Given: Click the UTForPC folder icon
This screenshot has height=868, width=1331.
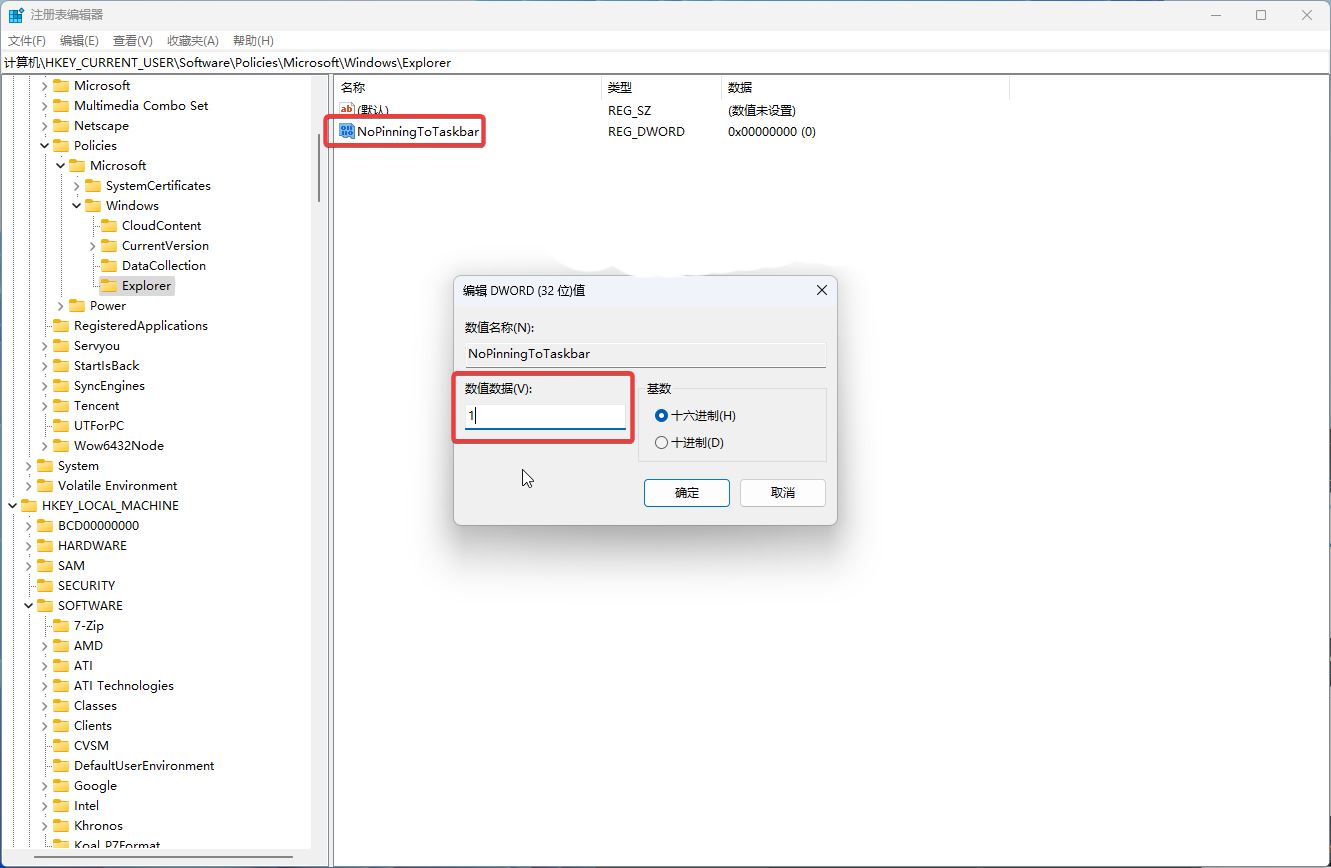Looking at the screenshot, I should pyautogui.click(x=61, y=425).
